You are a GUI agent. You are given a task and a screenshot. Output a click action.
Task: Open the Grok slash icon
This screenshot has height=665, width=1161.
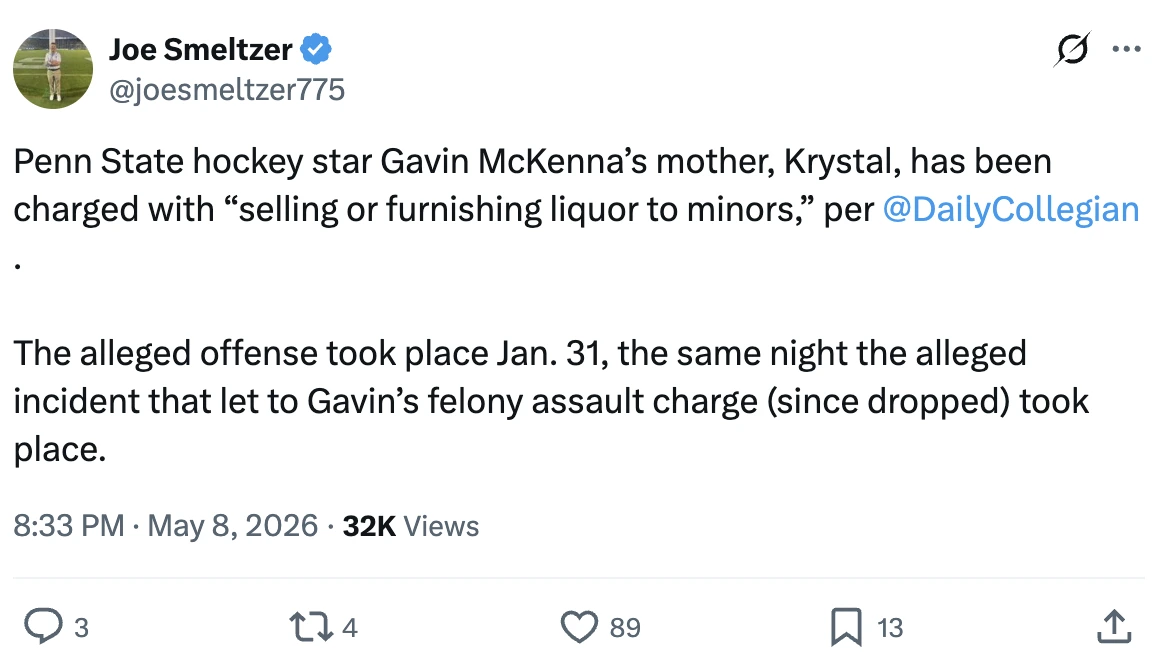pos(1071,50)
